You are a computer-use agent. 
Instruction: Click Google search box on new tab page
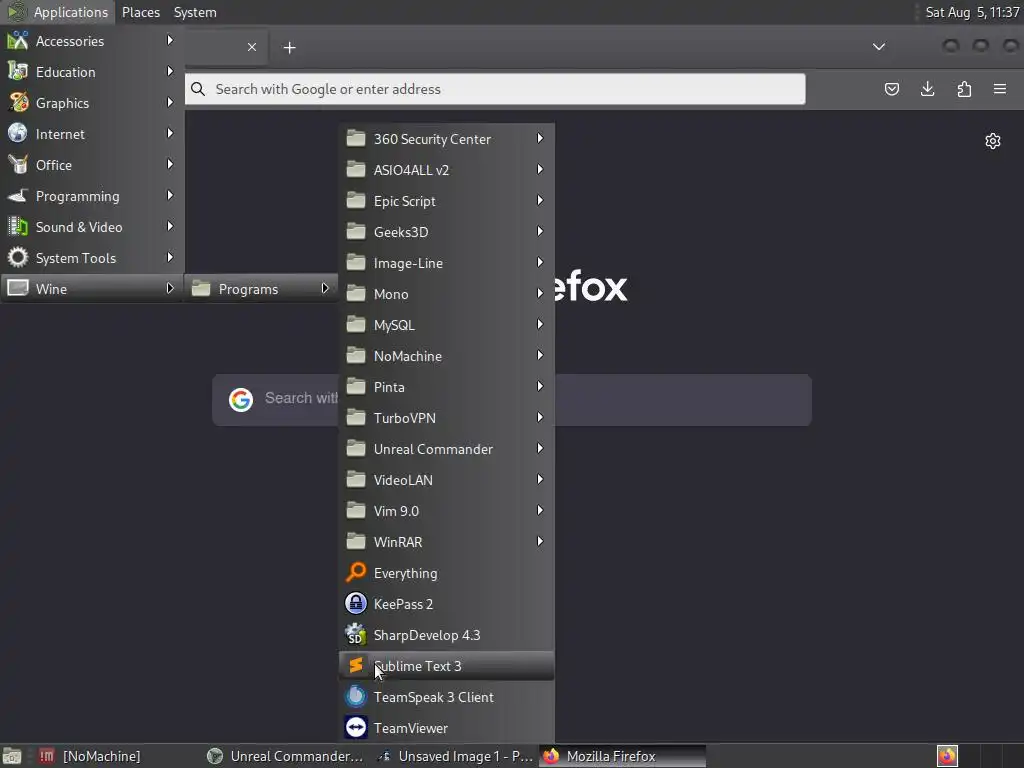[x=512, y=400]
